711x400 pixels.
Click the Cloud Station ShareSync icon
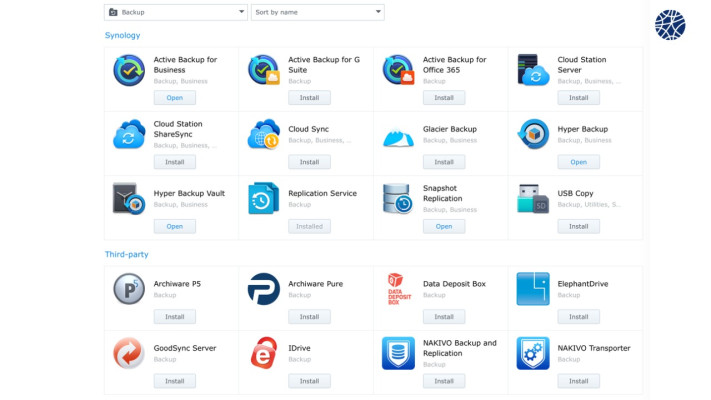(129, 134)
